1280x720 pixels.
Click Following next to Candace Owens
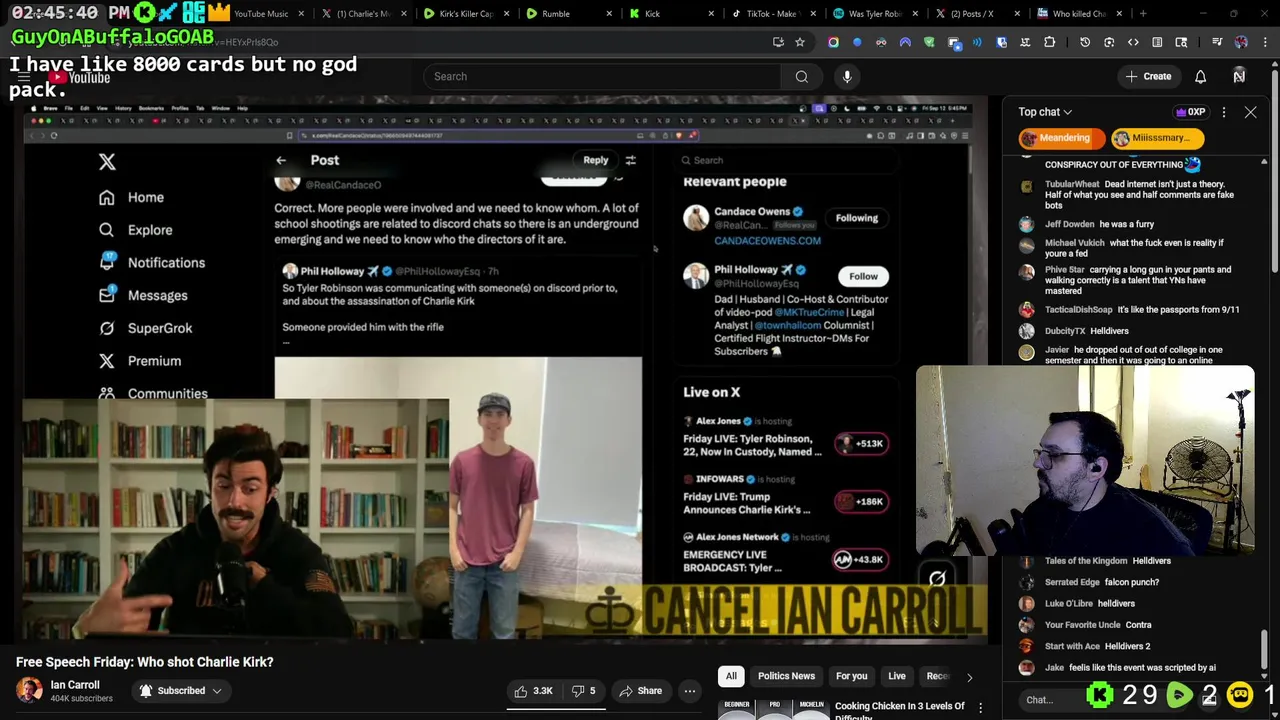(x=857, y=218)
